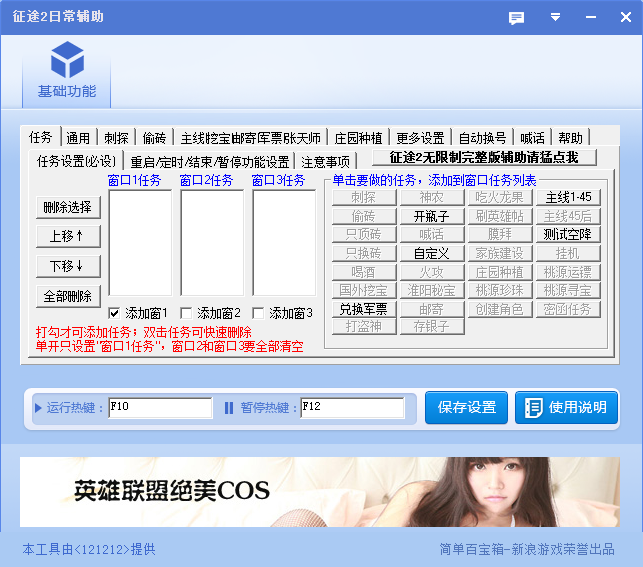
Task: Click inside the 窗口1任务 list box
Action: coord(140,242)
